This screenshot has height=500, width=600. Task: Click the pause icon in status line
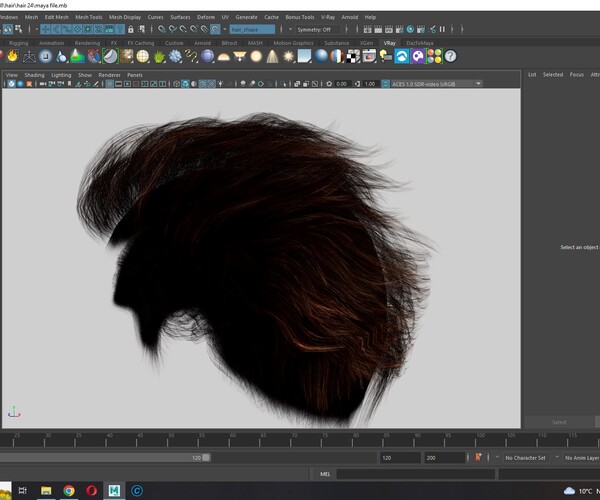click(442, 29)
